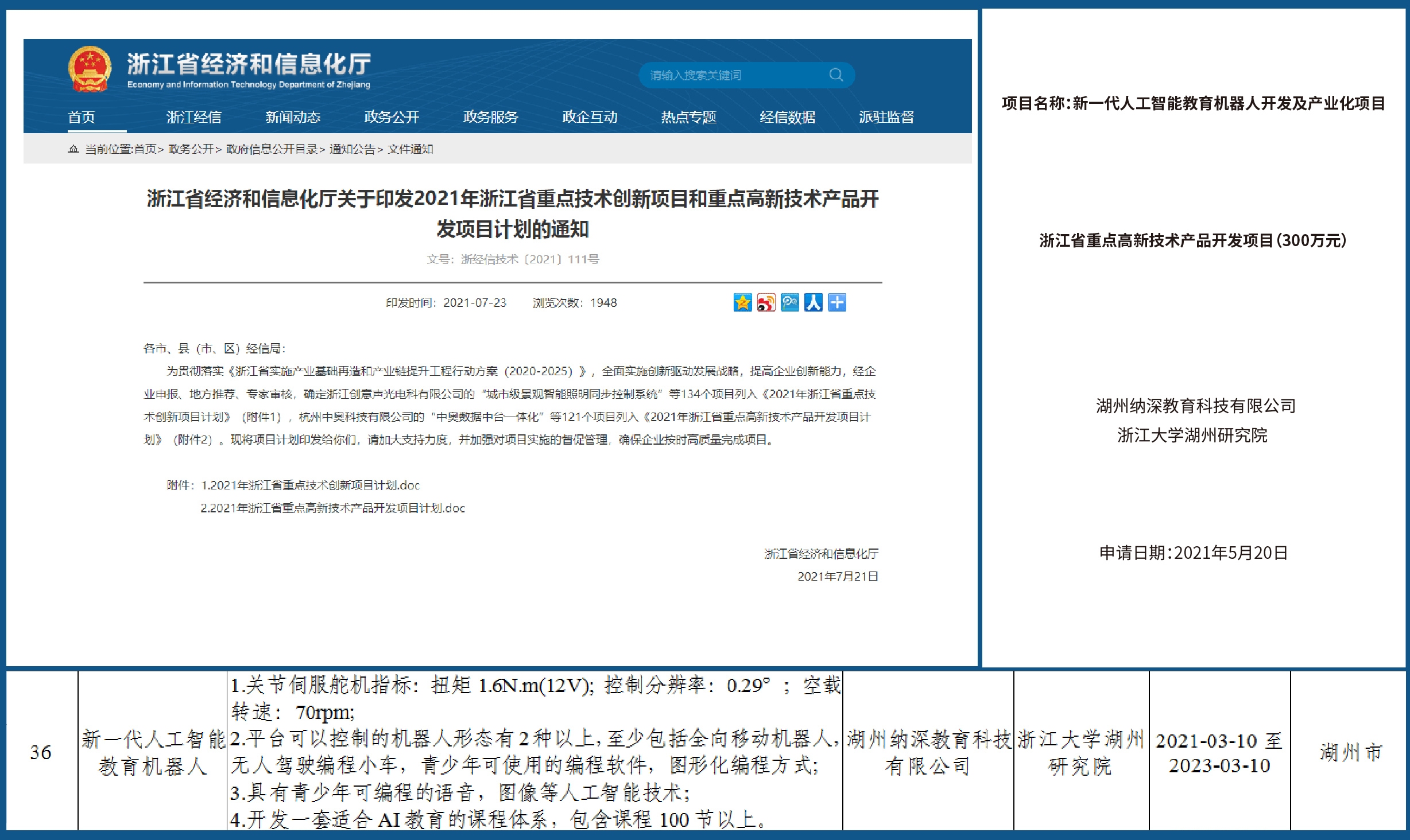
Task: Open attachment 2 高新技术产品开发项目计划 document link
Action: pyautogui.click(x=333, y=508)
